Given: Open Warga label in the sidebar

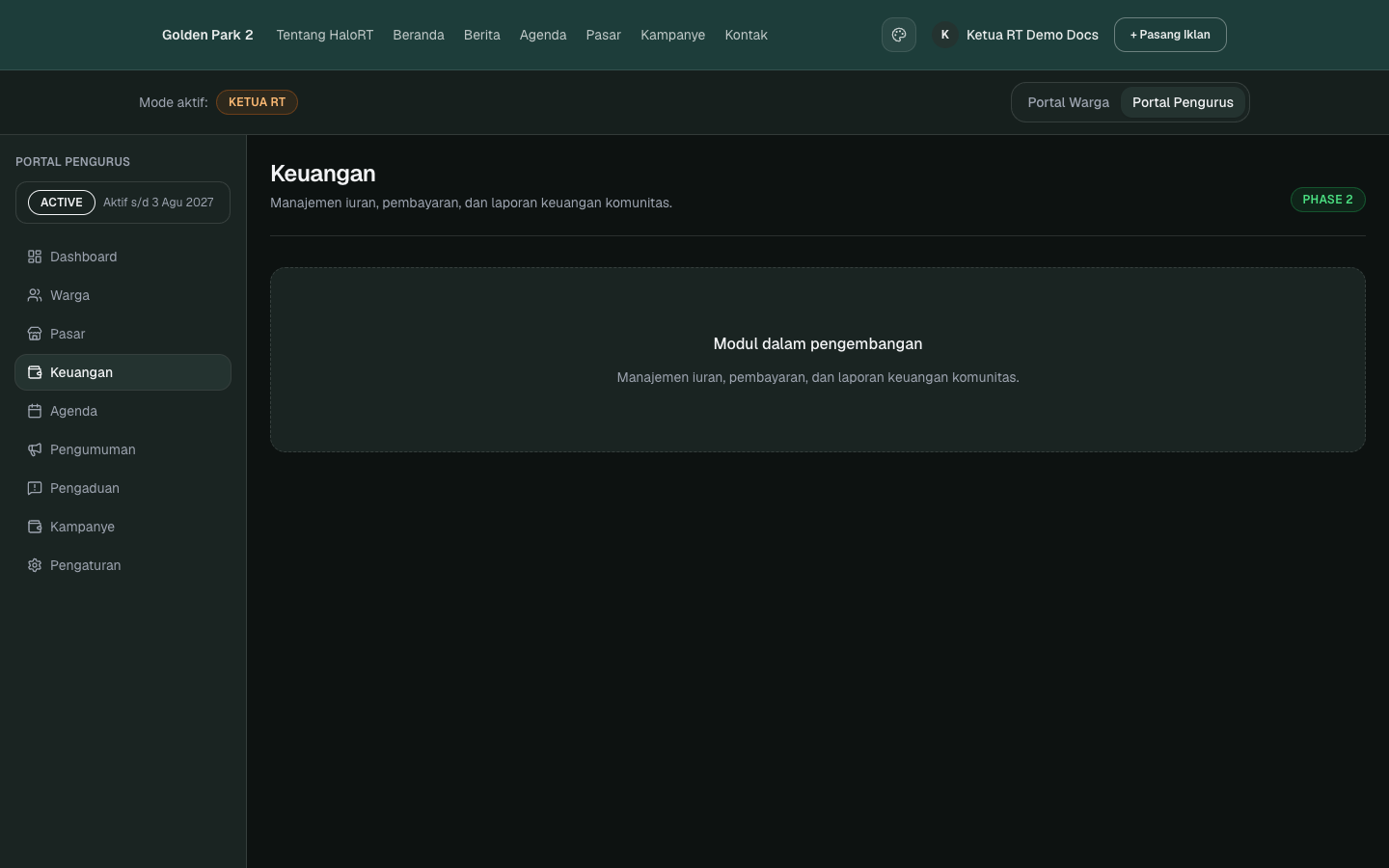Looking at the screenshot, I should [x=69, y=295].
